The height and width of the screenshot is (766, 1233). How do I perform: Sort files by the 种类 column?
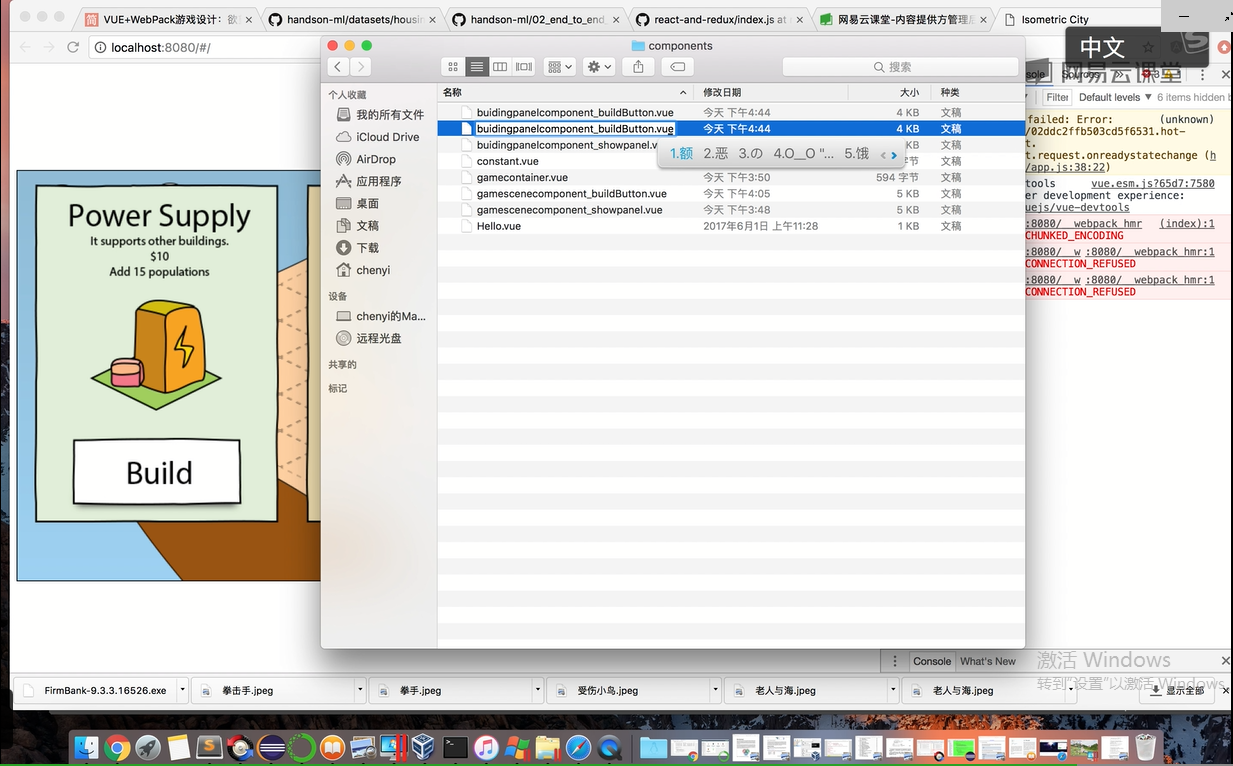(977, 92)
